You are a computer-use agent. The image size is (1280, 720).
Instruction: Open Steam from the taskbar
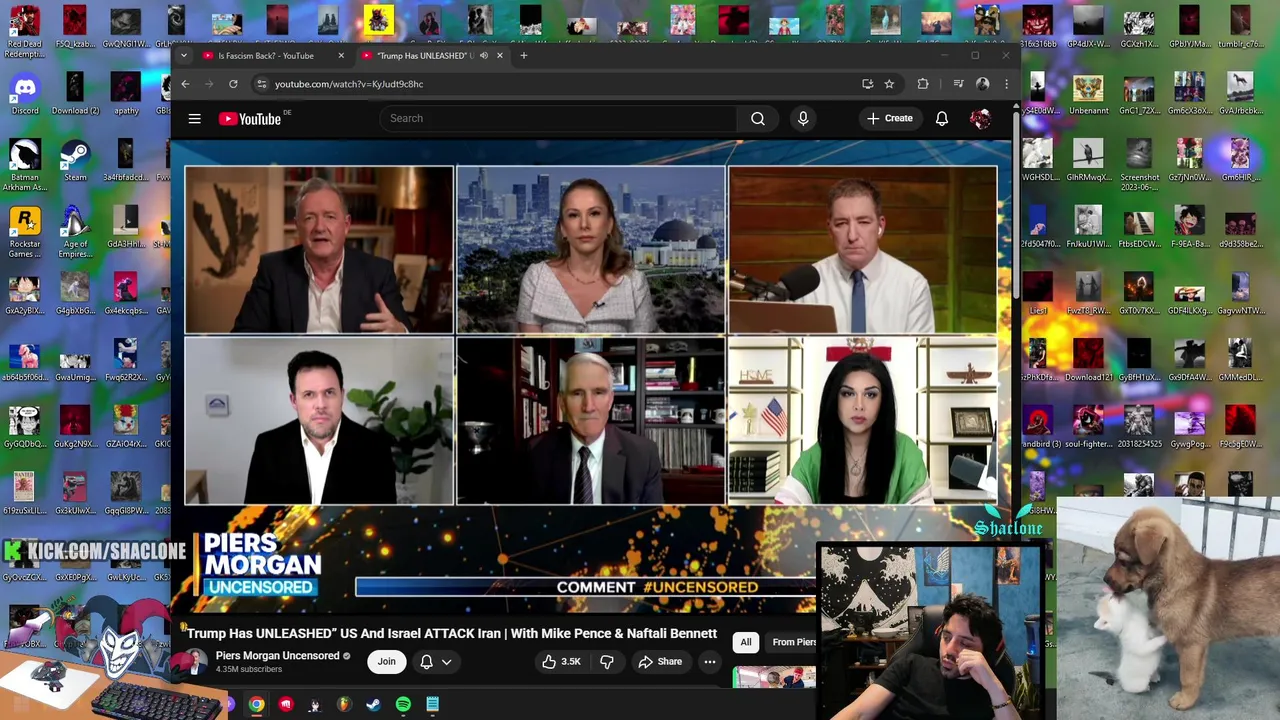click(373, 705)
